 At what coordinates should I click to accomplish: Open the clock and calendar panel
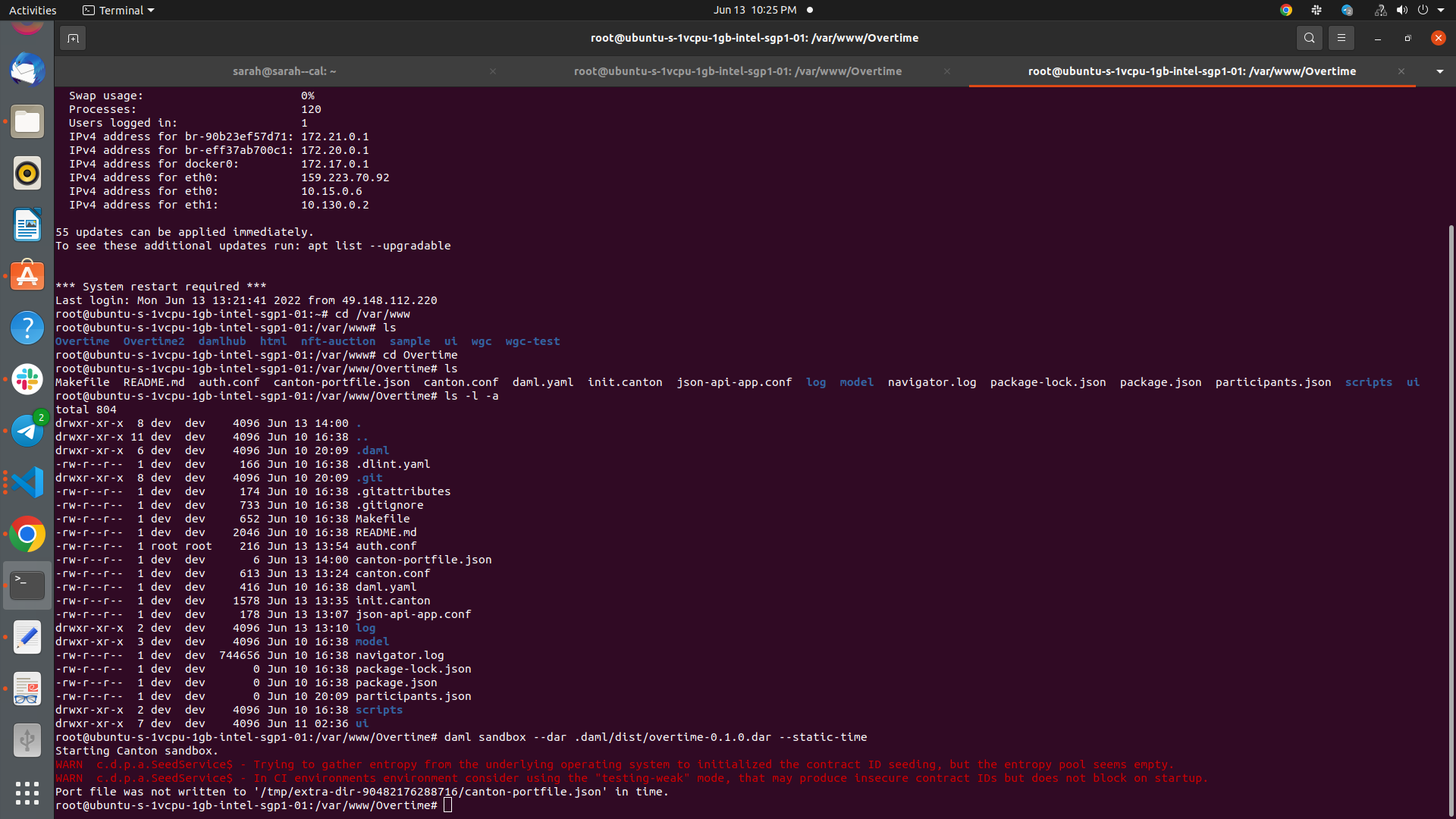coord(754,10)
